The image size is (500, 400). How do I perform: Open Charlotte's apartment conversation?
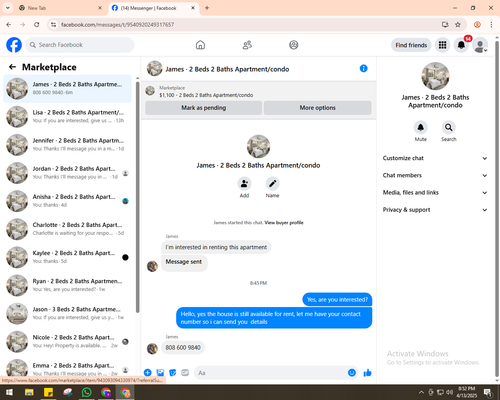click(67, 229)
